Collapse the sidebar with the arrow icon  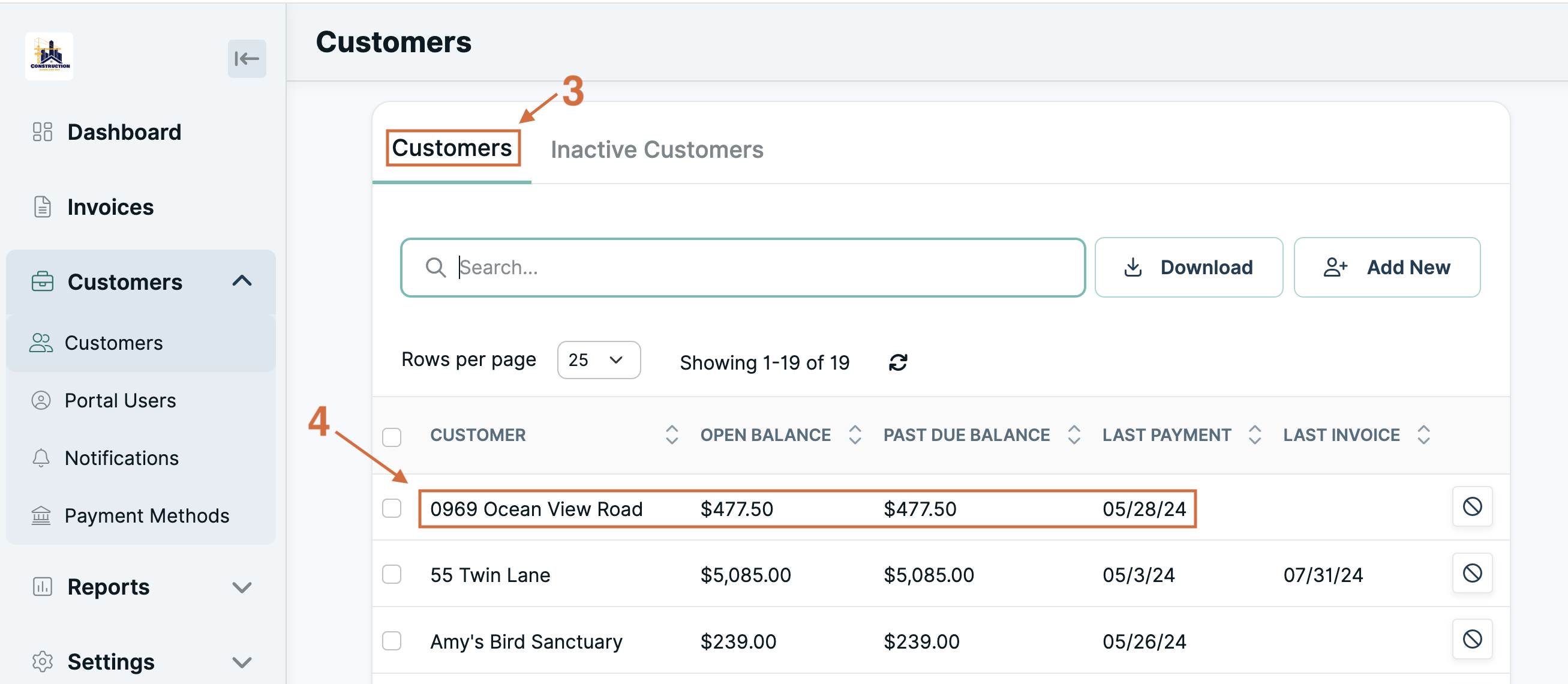(x=247, y=58)
